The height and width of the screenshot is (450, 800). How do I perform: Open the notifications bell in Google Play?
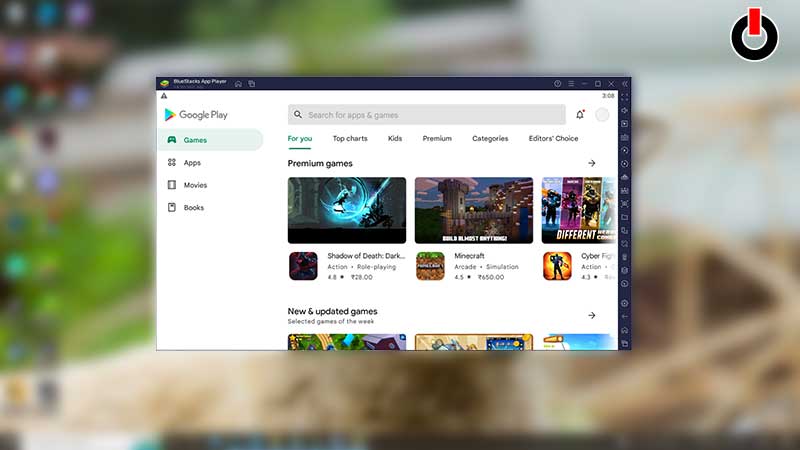(x=580, y=115)
